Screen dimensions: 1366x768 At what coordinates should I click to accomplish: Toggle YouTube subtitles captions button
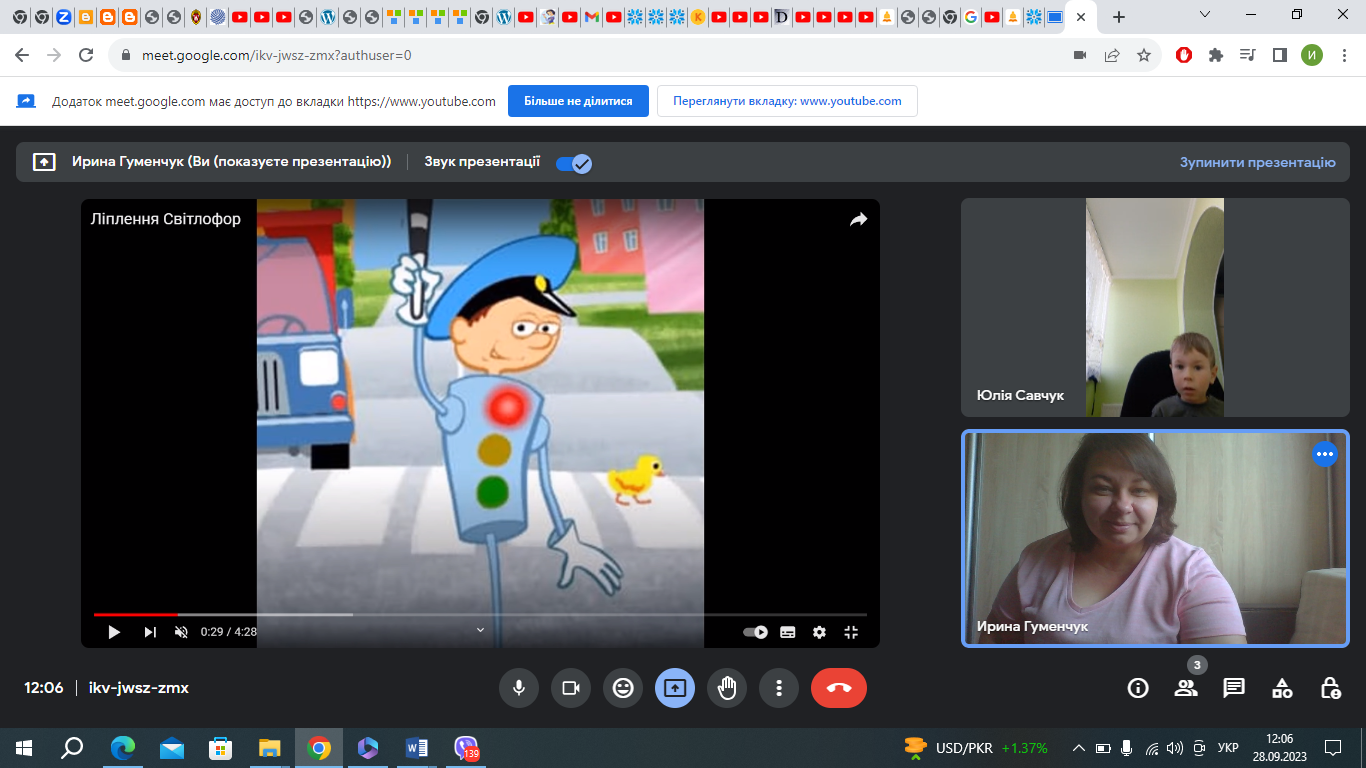(x=788, y=632)
